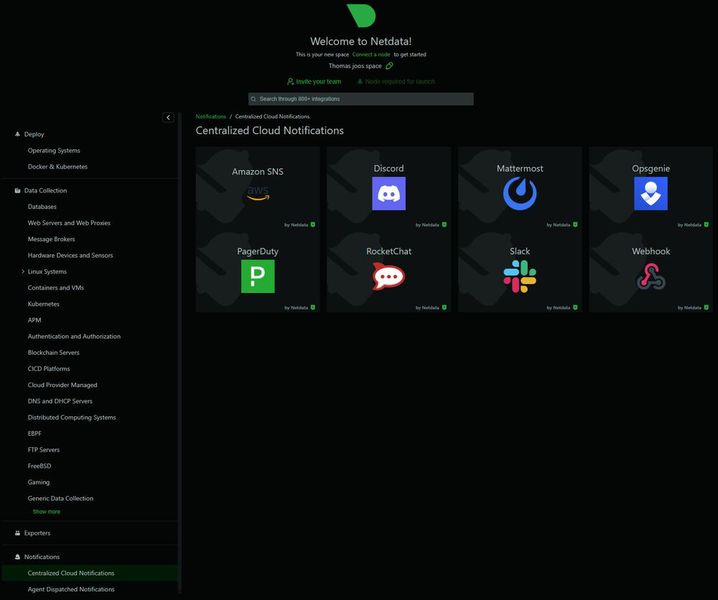Select Containers and VMs

[55, 288]
